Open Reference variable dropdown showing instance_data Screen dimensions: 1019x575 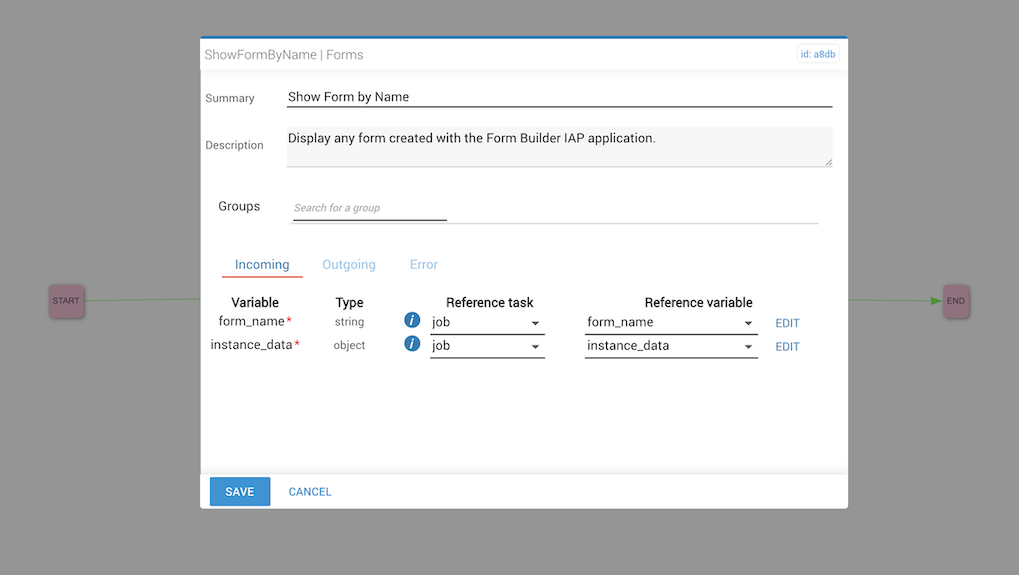671,346
